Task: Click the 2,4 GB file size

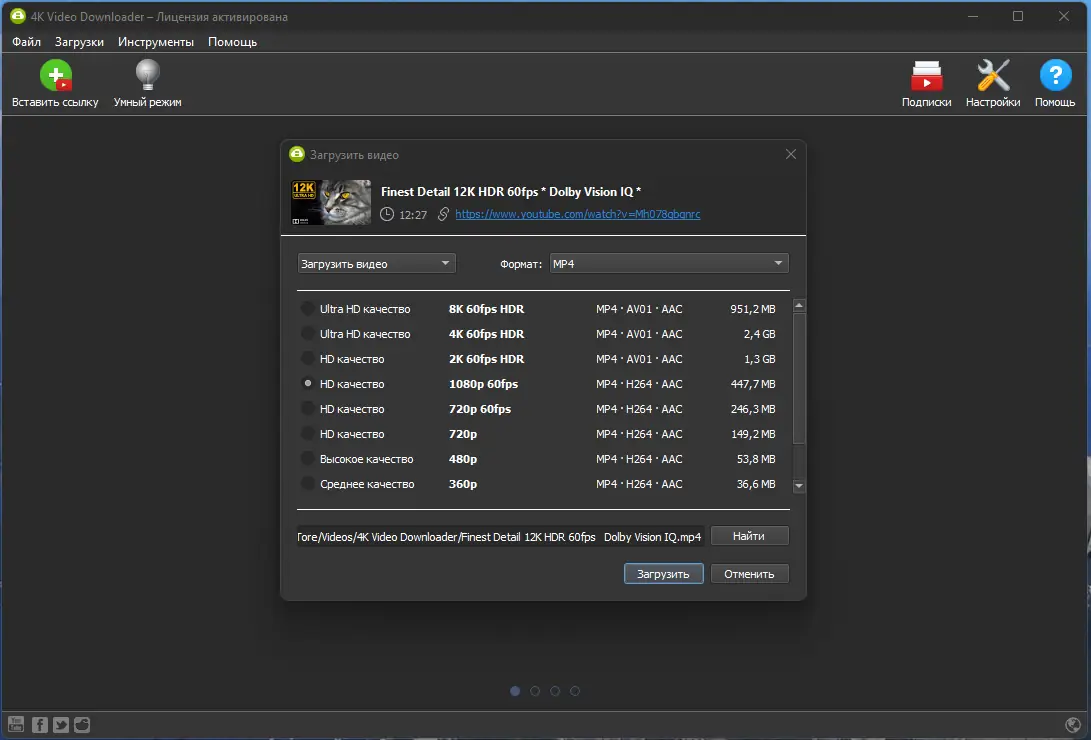Action: [759, 334]
